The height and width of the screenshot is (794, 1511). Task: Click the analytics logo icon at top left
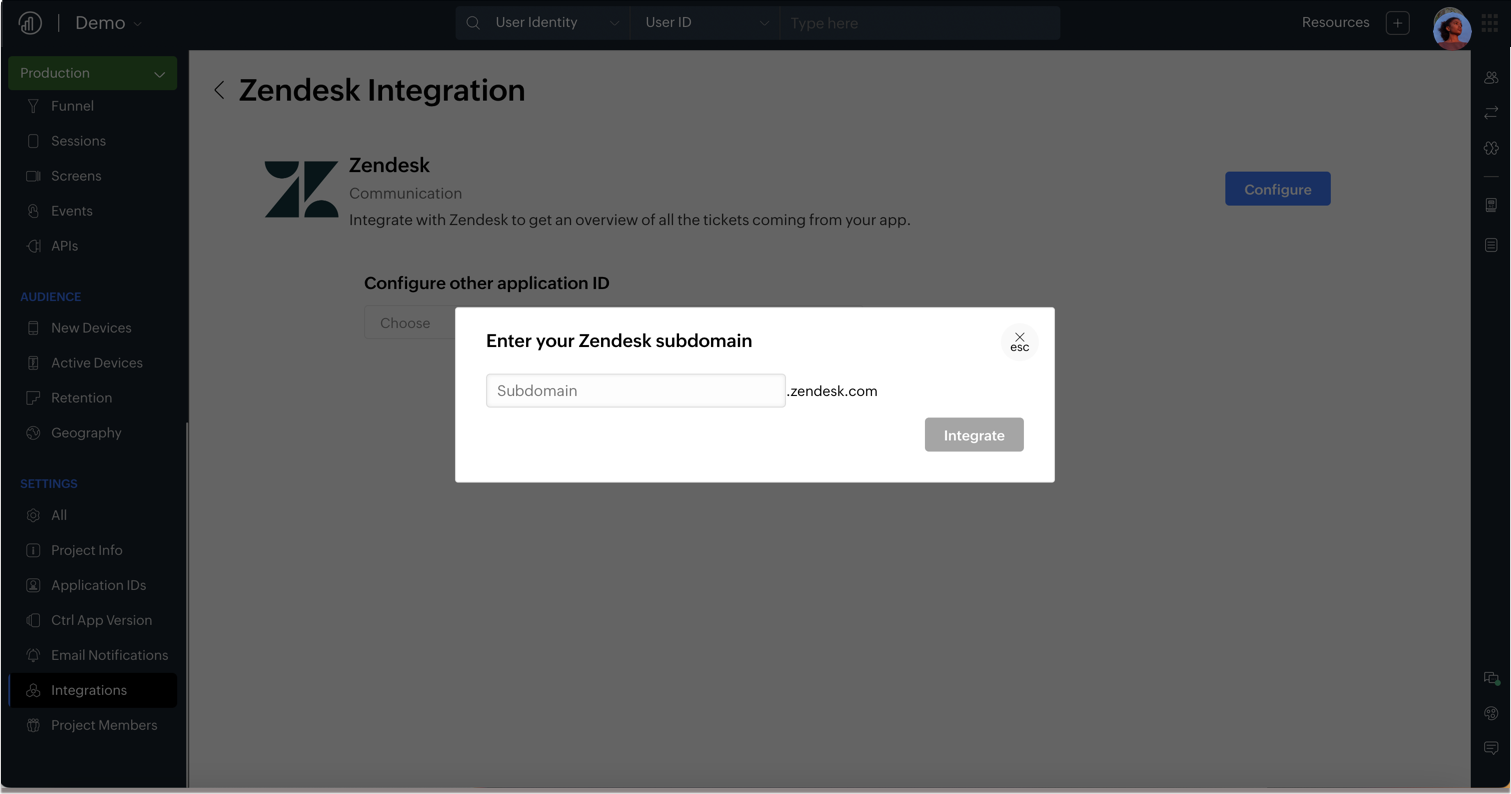(30, 23)
